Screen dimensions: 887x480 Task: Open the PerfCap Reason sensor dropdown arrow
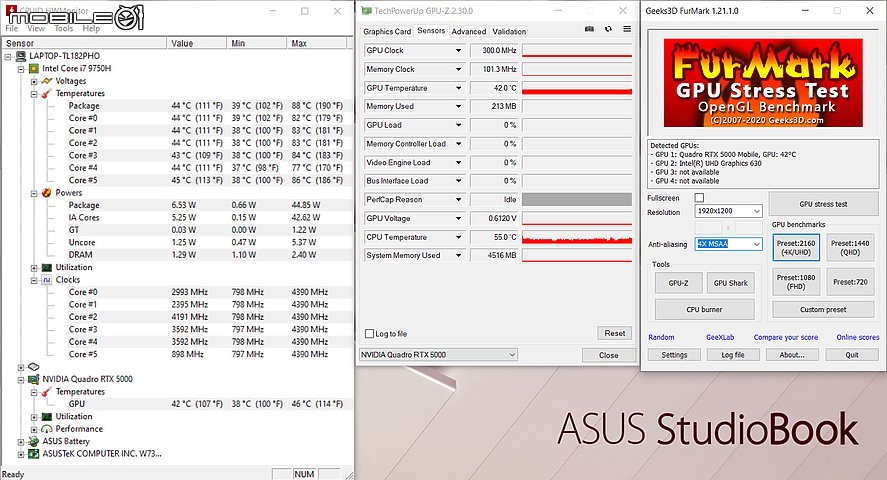458,200
